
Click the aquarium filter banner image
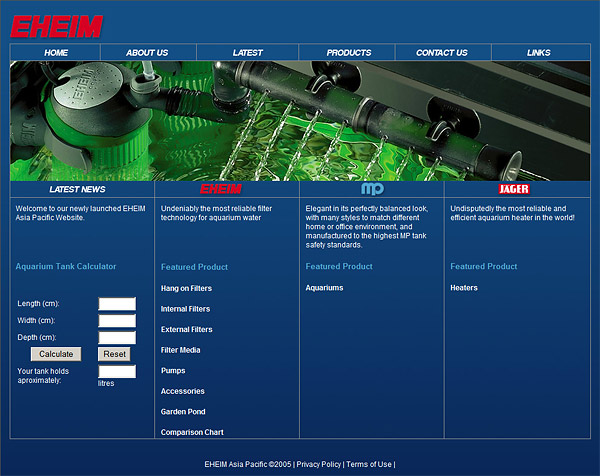click(x=300, y=121)
